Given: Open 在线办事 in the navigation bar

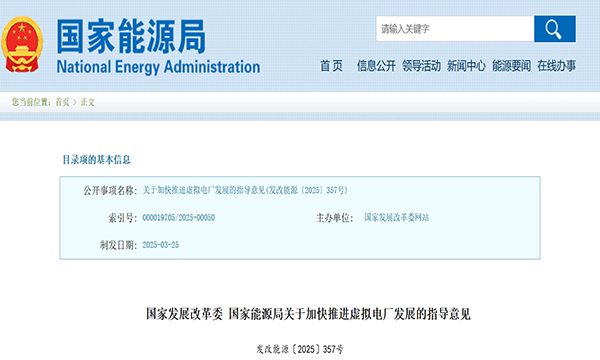Looking at the screenshot, I should pos(556,66).
